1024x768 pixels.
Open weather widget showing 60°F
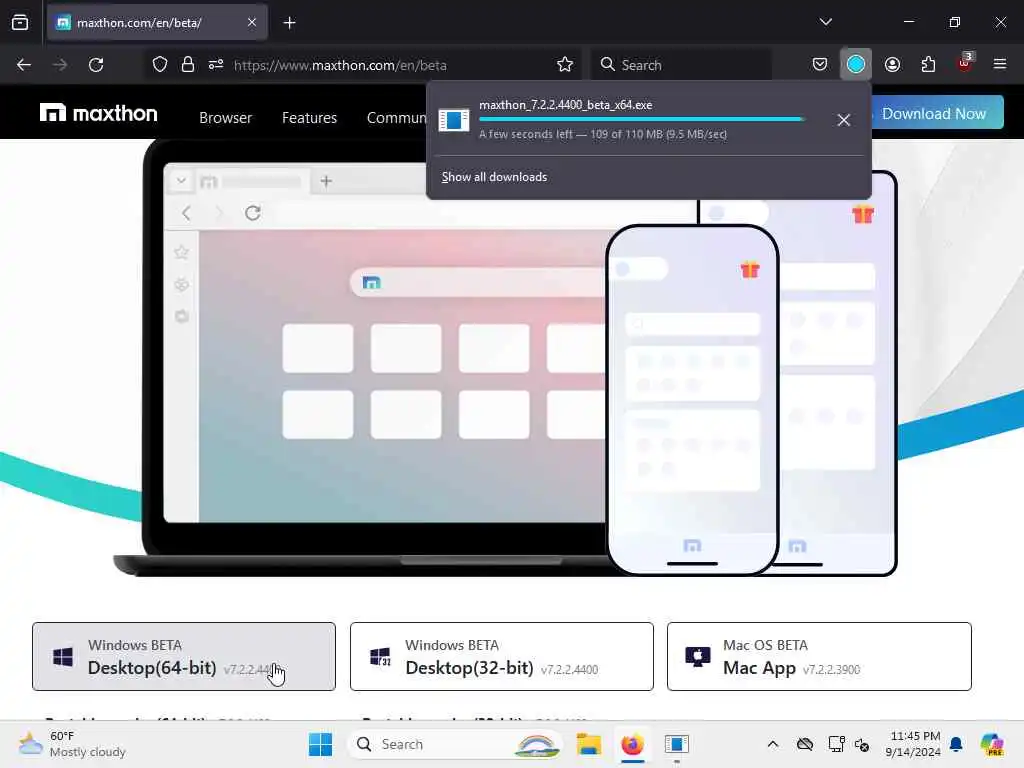(73, 744)
